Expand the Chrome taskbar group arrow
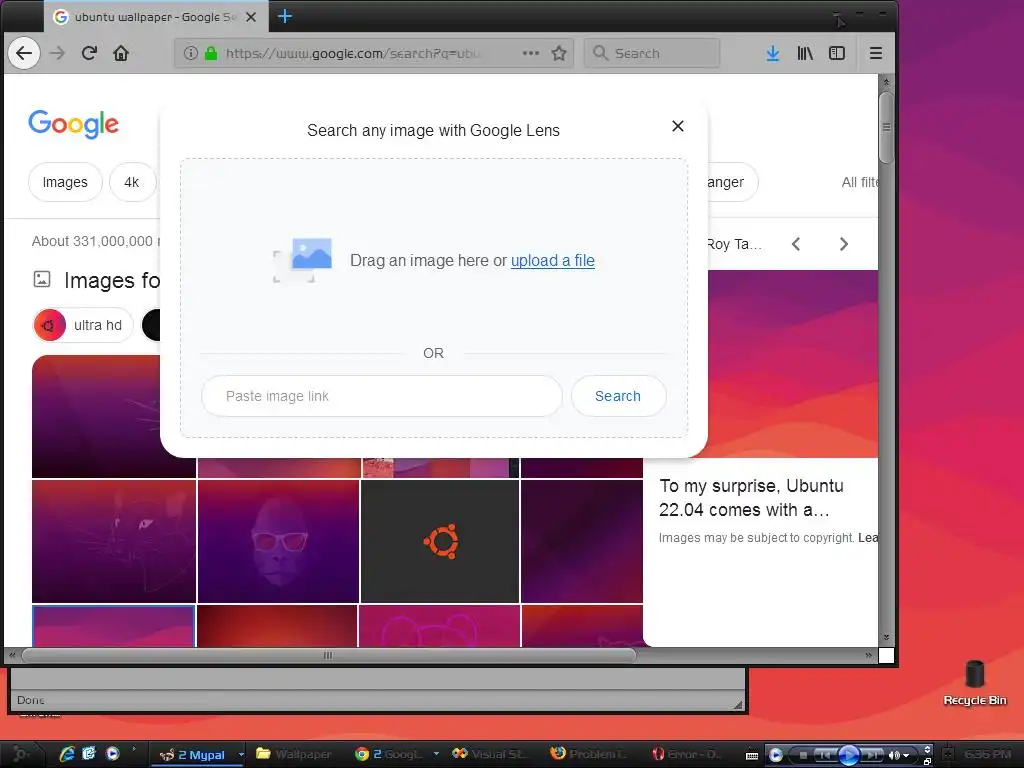The height and width of the screenshot is (768, 1024). (x=436, y=754)
